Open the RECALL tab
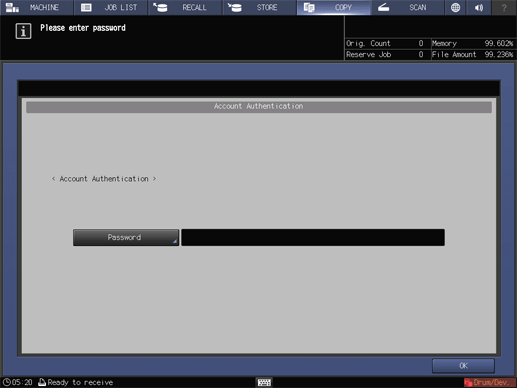This screenshot has width=517, height=388. click(185, 7)
